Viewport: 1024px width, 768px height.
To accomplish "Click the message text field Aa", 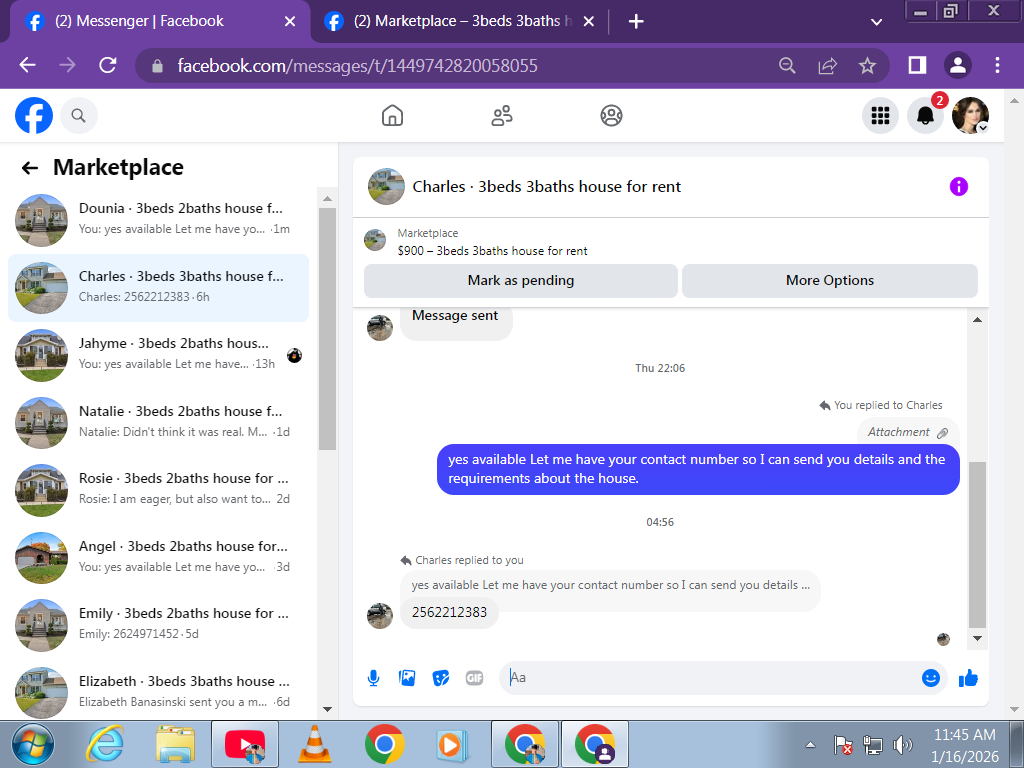I will (x=712, y=678).
